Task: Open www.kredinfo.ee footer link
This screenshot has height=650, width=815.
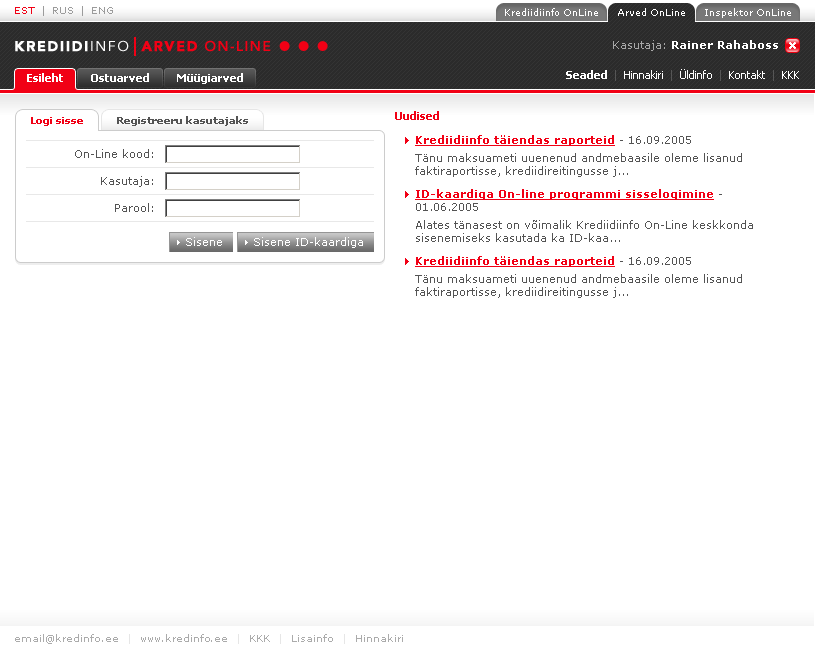Action: coord(184,639)
